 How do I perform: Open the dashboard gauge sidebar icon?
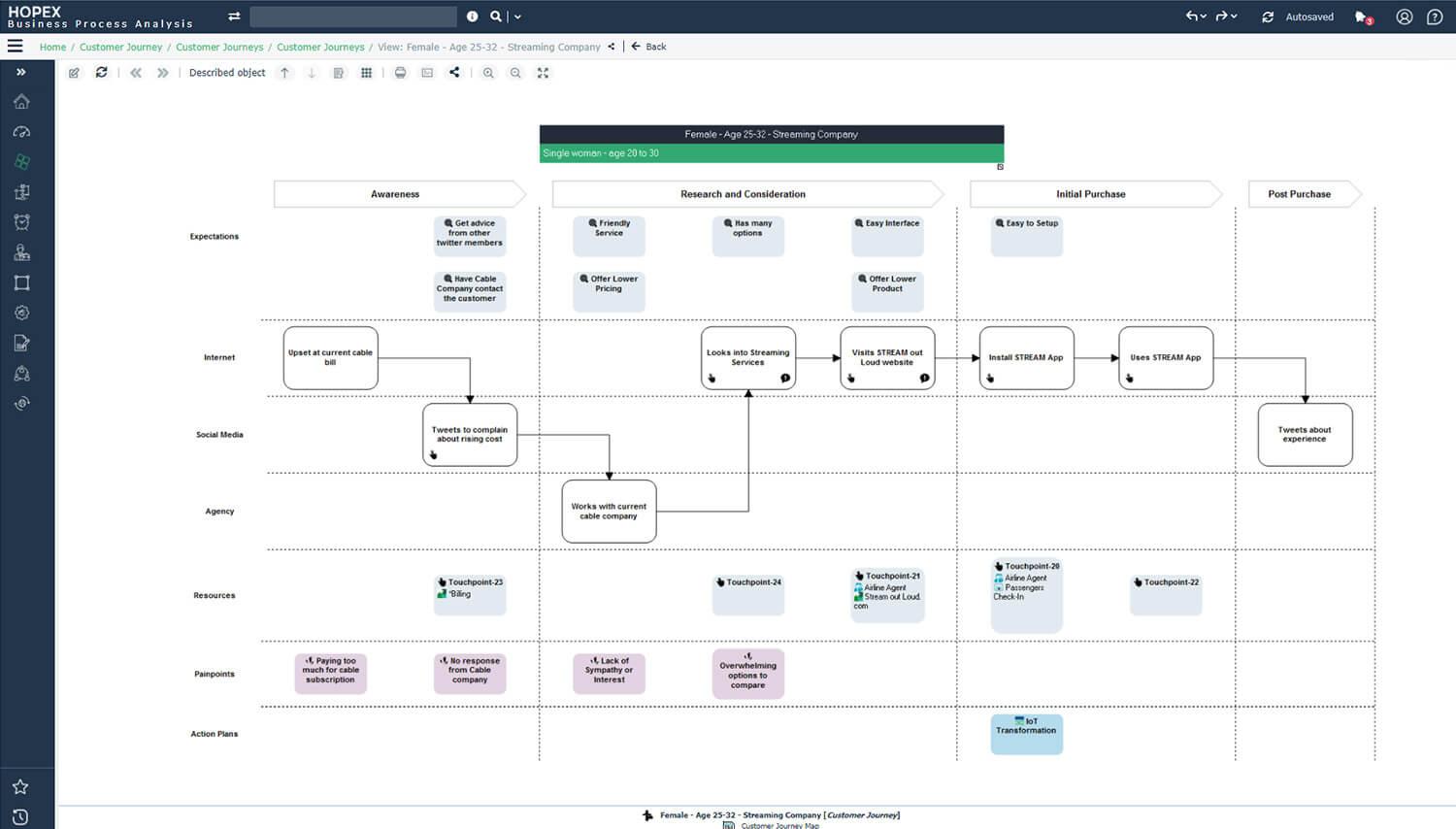[x=21, y=132]
